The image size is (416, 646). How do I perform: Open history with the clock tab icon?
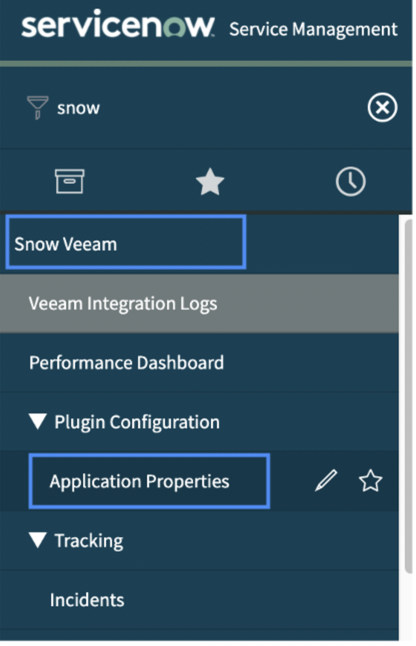coord(351,182)
